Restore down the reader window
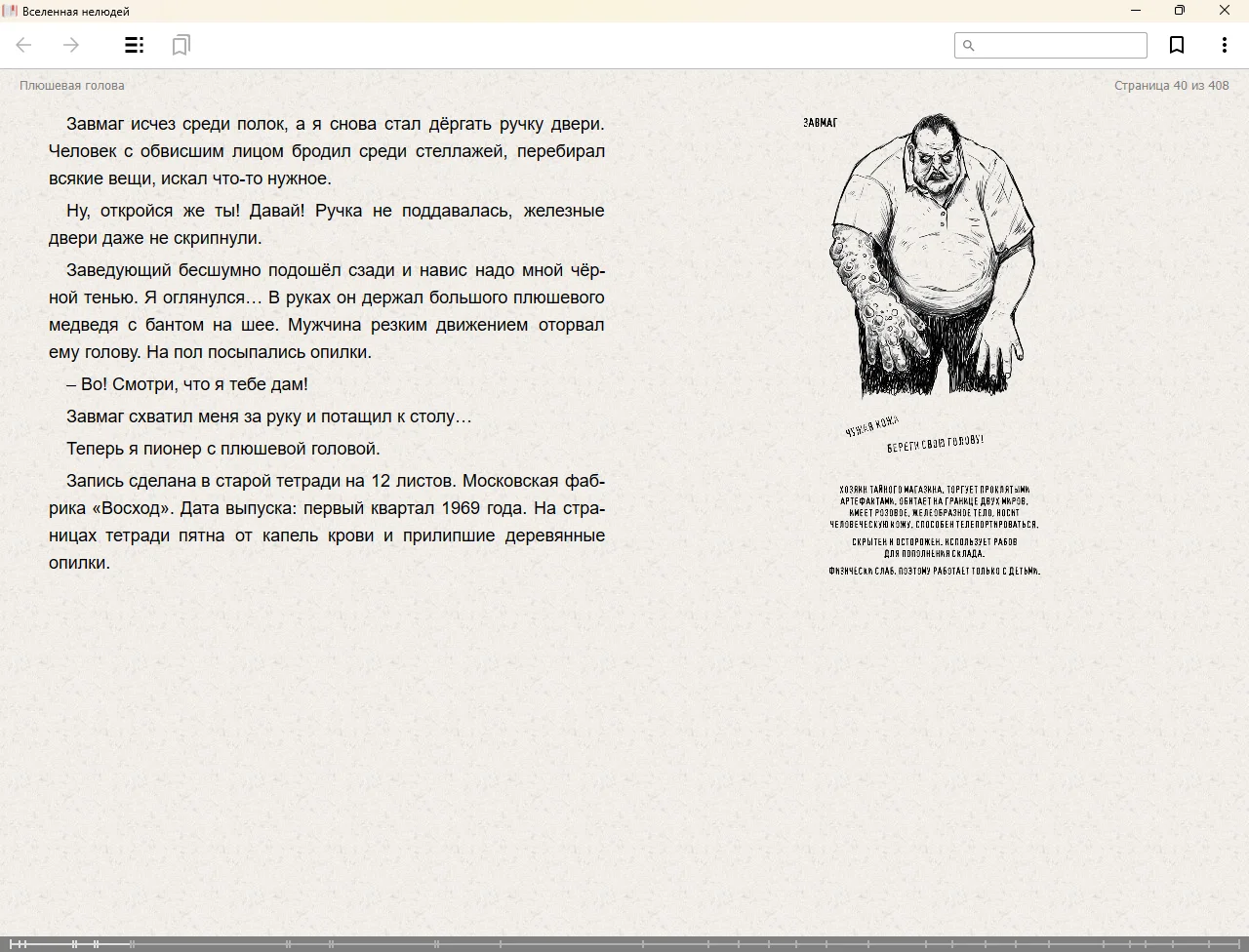This screenshot has width=1249, height=952. click(x=1179, y=11)
